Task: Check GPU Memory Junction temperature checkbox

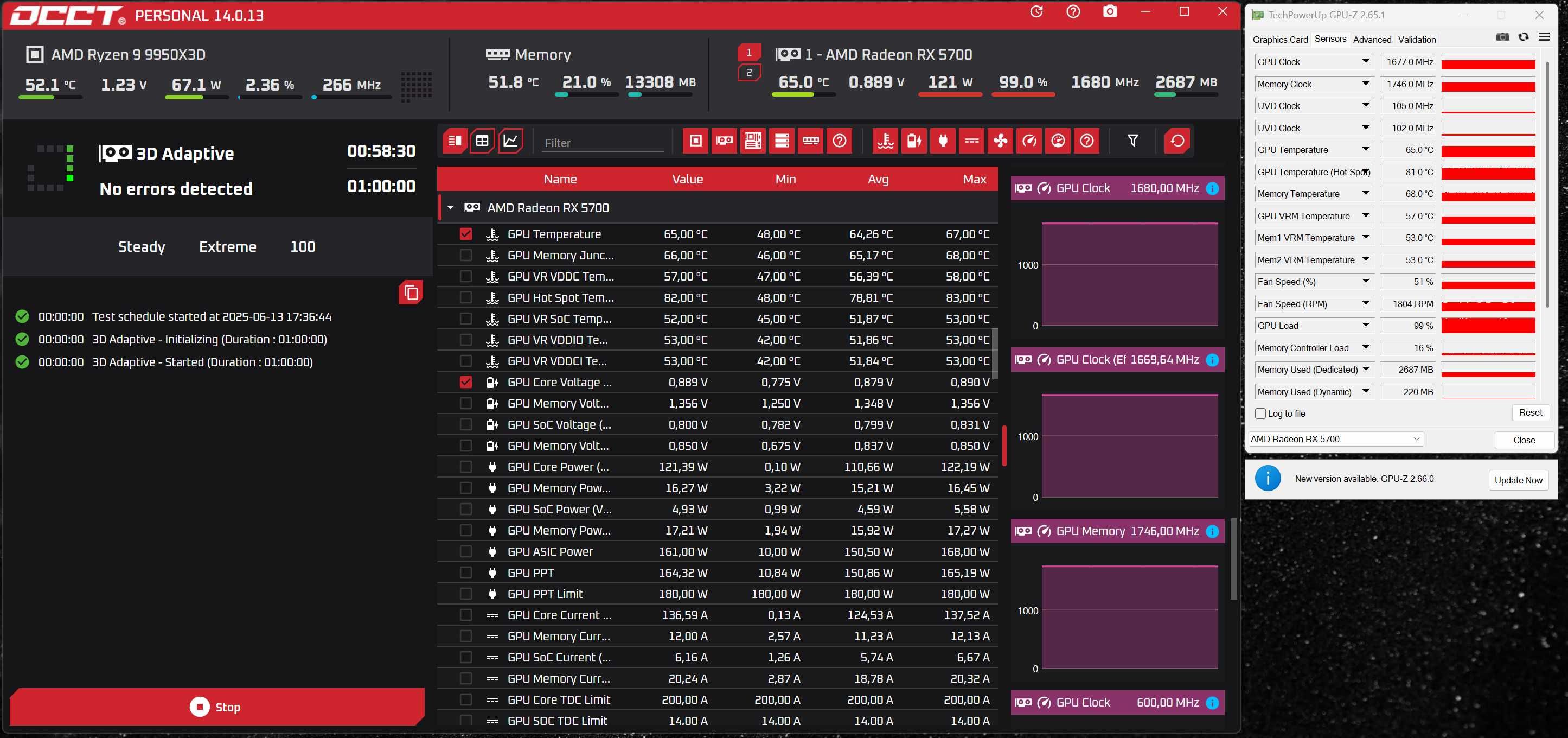Action: point(466,255)
